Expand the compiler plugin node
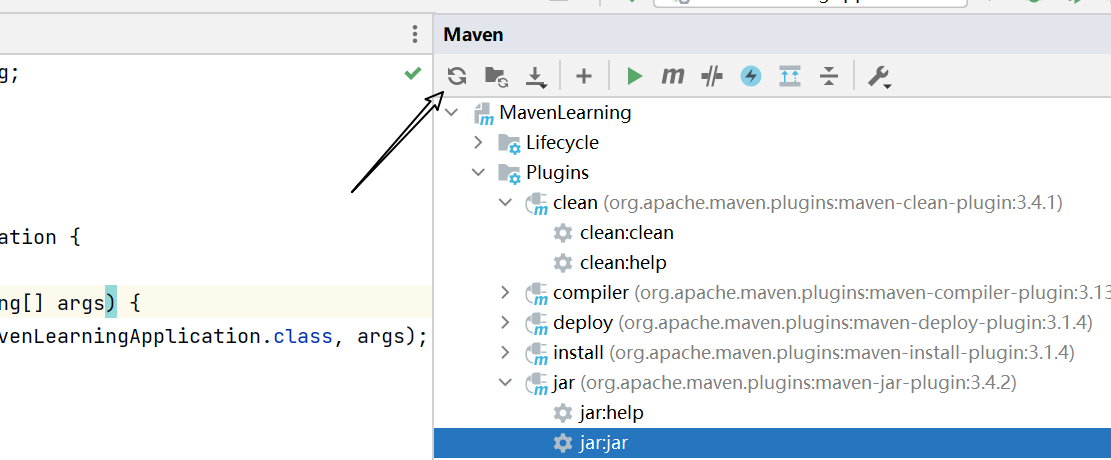This screenshot has width=1111, height=460. coord(505,292)
